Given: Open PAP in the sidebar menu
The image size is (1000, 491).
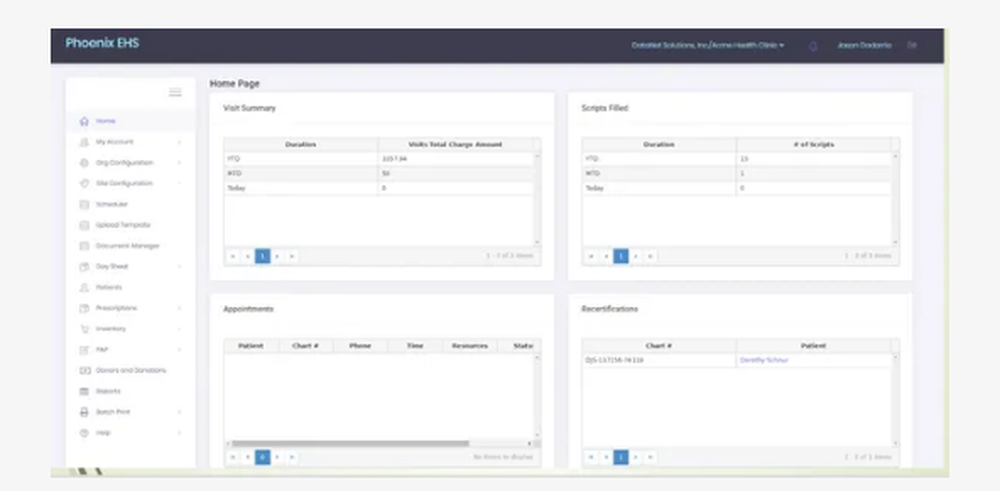Looking at the screenshot, I should (102, 350).
